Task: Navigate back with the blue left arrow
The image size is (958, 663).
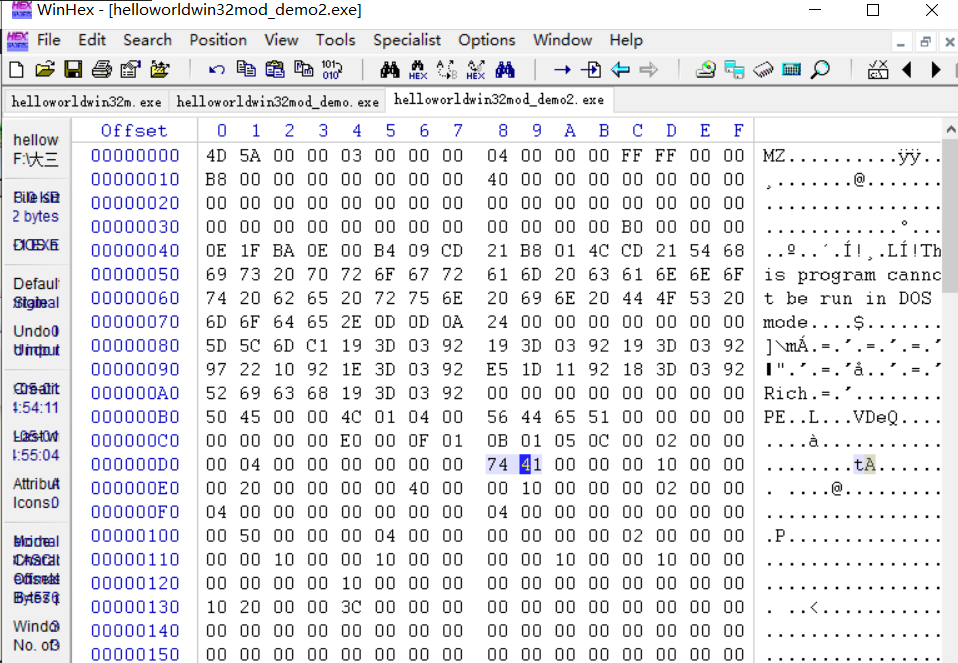Action: click(620, 70)
